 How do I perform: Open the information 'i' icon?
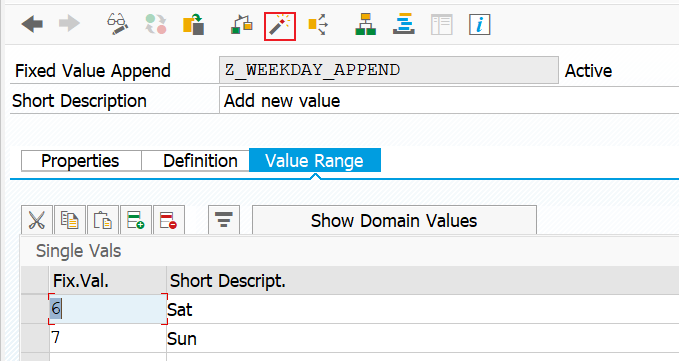coord(479,24)
